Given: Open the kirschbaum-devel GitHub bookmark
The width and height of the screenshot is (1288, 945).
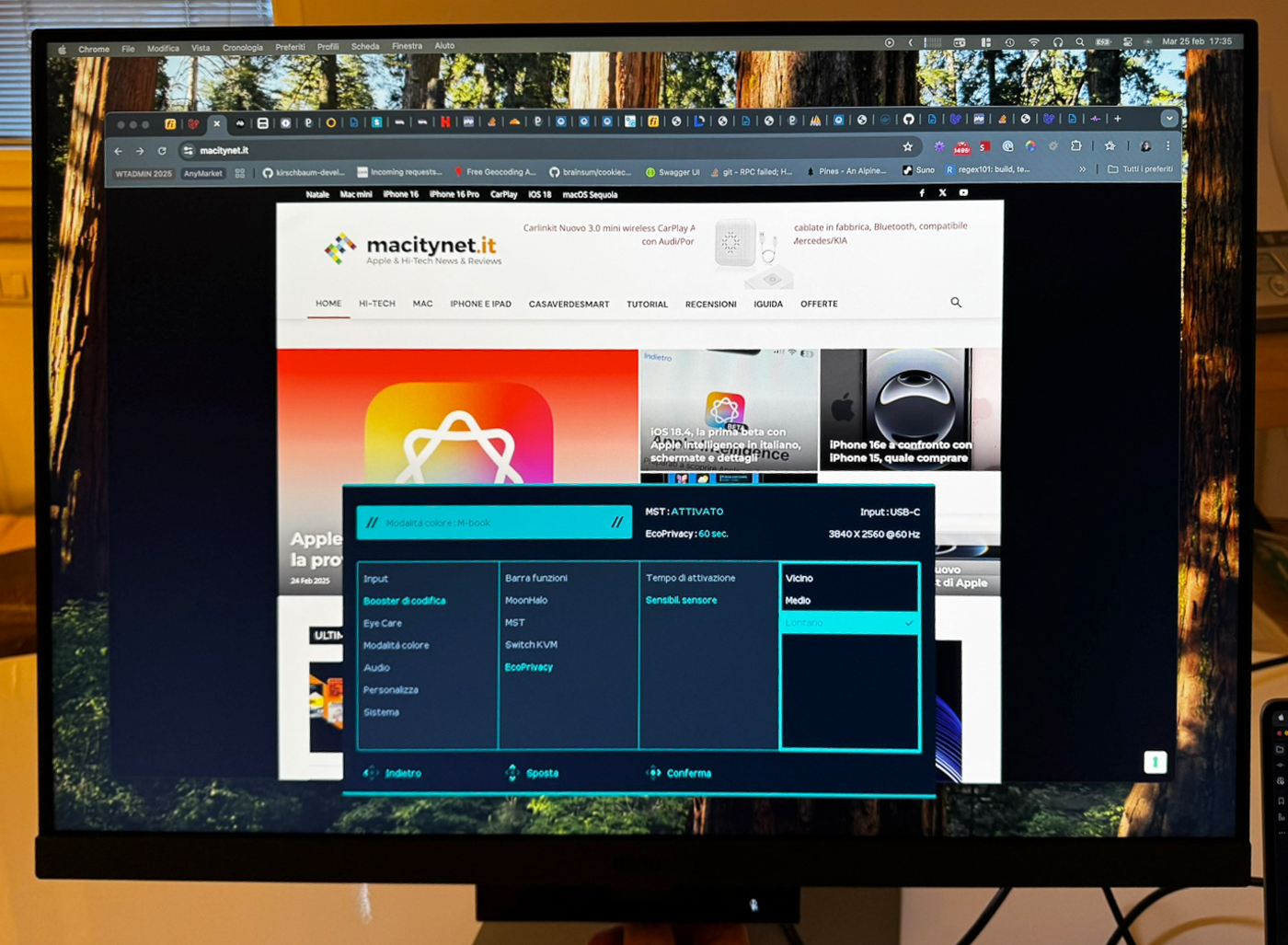Looking at the screenshot, I should tap(304, 173).
